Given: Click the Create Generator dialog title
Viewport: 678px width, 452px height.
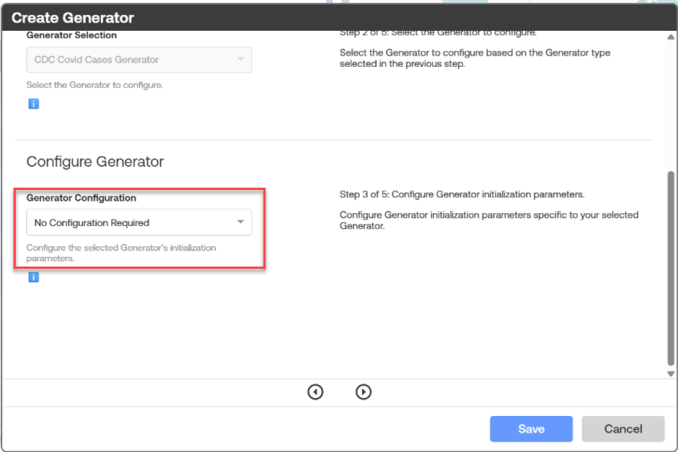Looking at the screenshot, I should pyautogui.click(x=73, y=18).
